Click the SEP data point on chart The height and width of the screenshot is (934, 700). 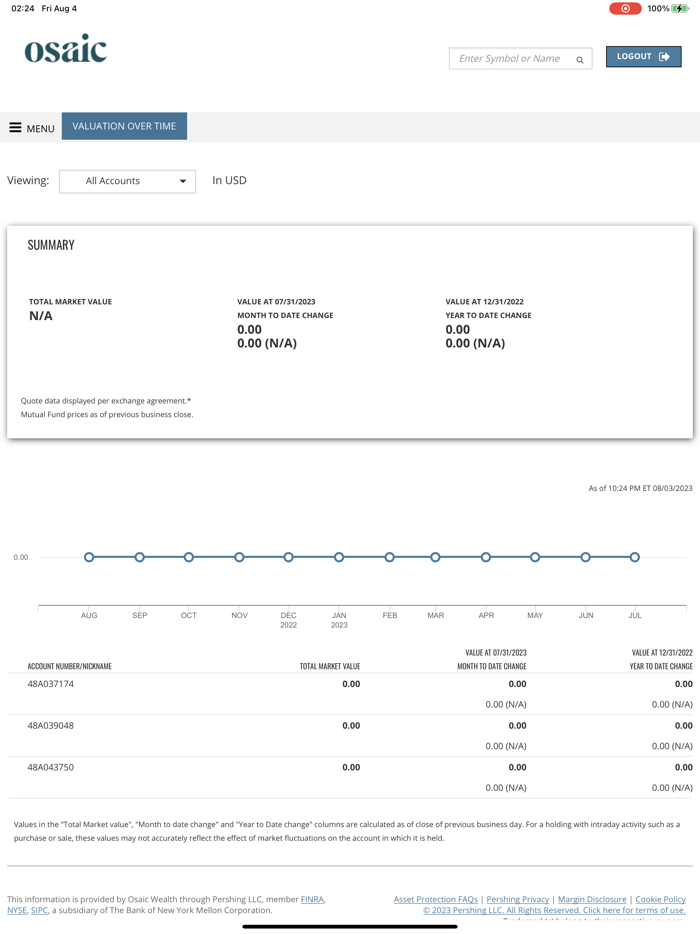pos(139,558)
